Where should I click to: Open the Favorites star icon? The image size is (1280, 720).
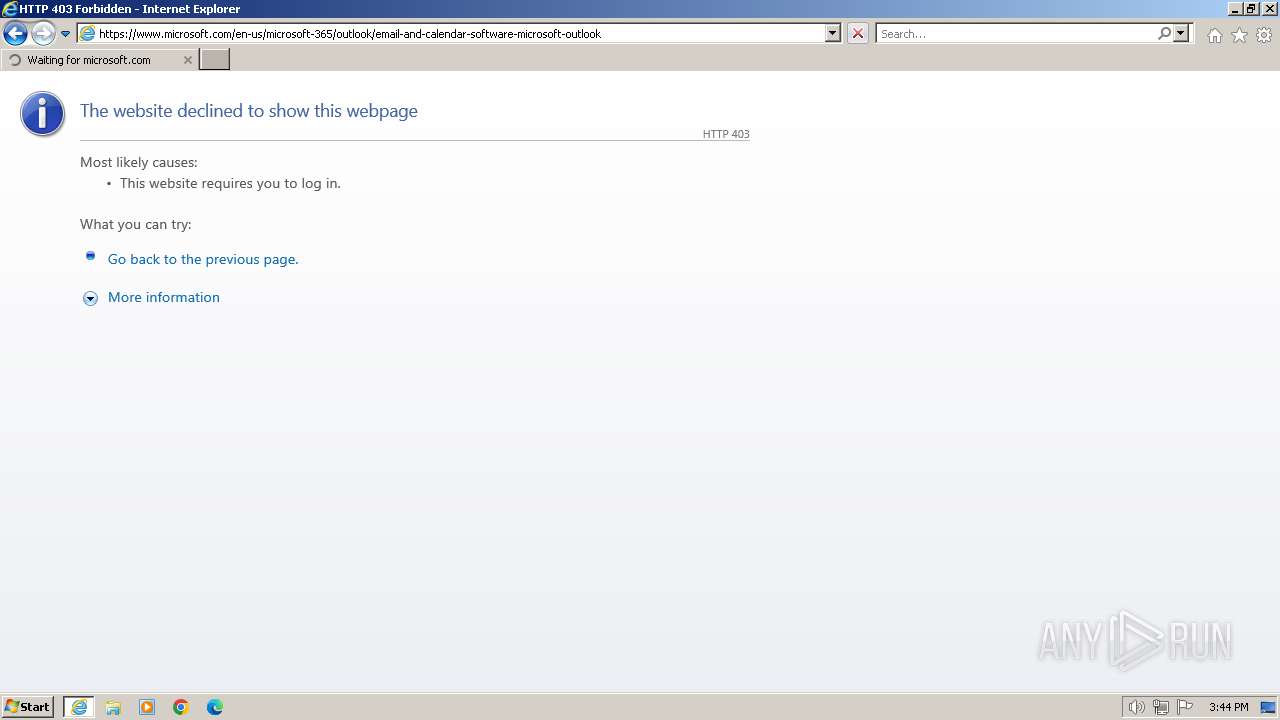click(1239, 35)
